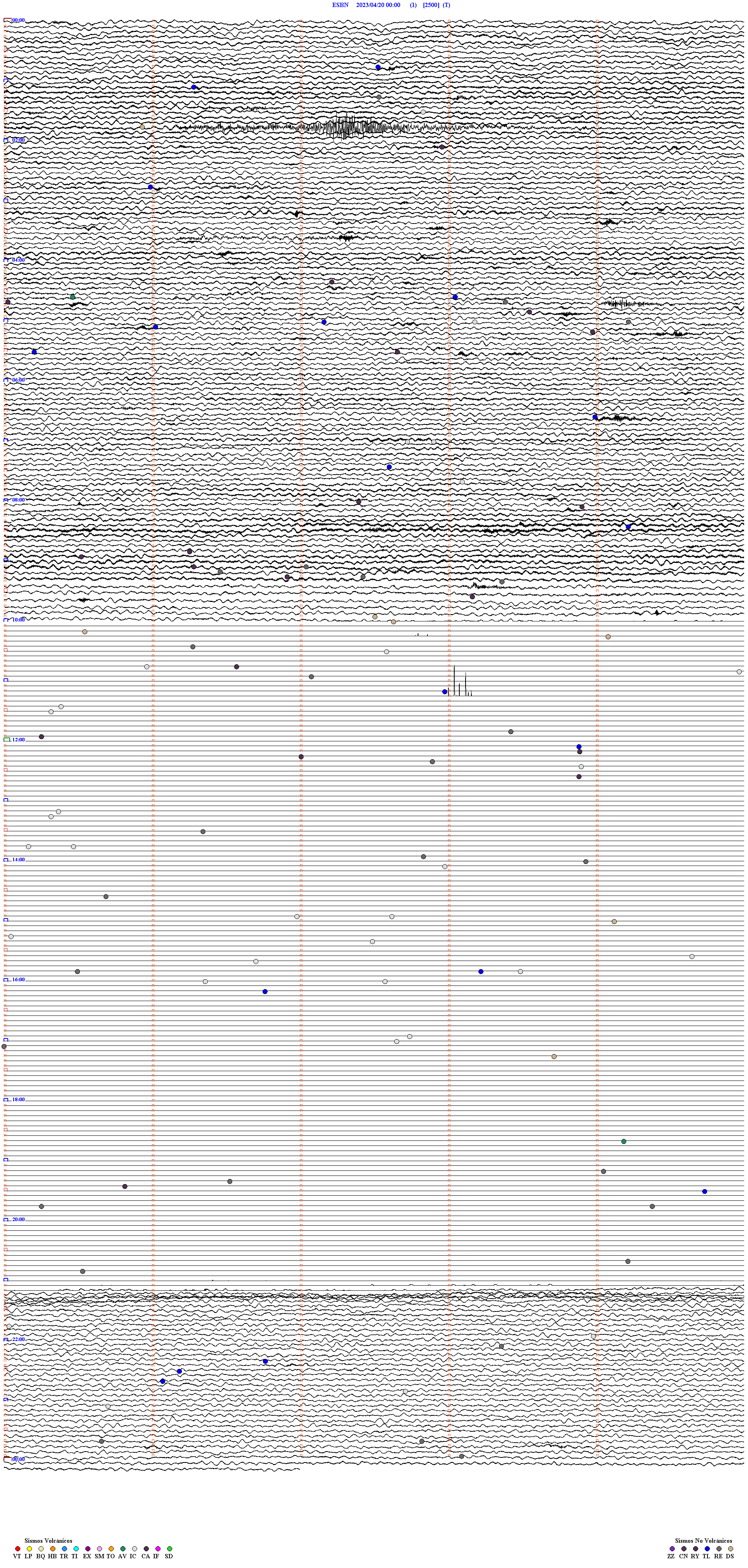The height and width of the screenshot is (1568, 748).
Task: Click the 08:00 time label
Action: pyautogui.click(x=18, y=500)
